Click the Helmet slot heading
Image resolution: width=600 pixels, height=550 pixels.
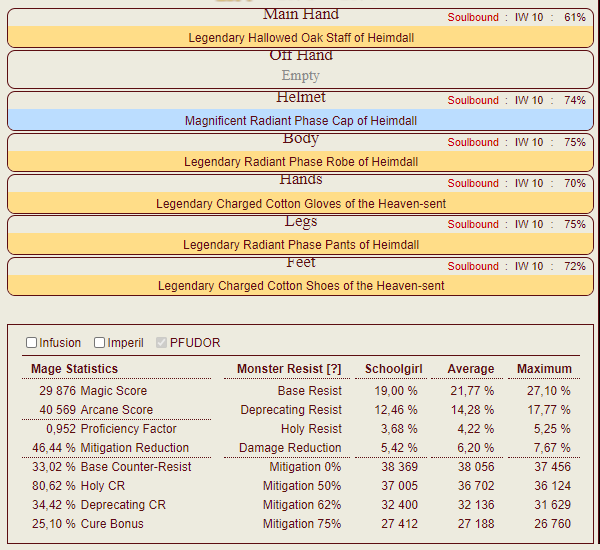coord(301,97)
